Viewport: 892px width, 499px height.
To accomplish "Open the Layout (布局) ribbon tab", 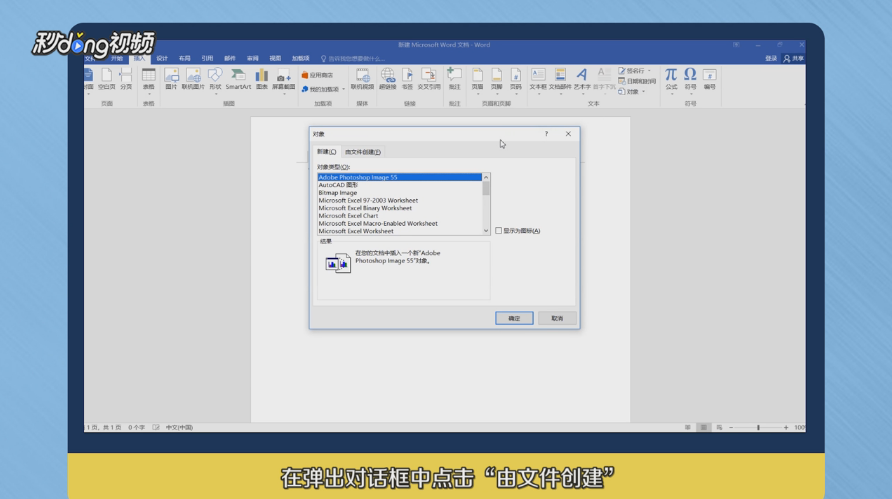I will coord(184,59).
